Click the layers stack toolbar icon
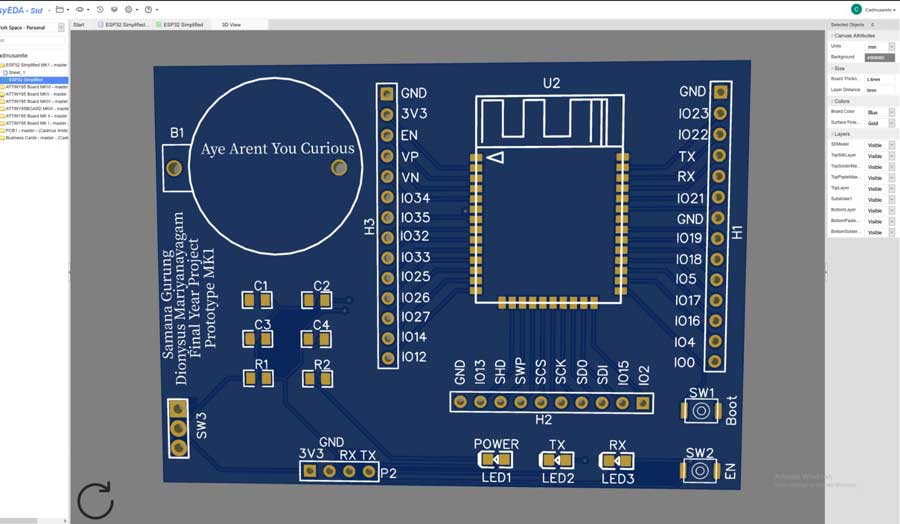The width and height of the screenshot is (900, 524). click(x=114, y=9)
